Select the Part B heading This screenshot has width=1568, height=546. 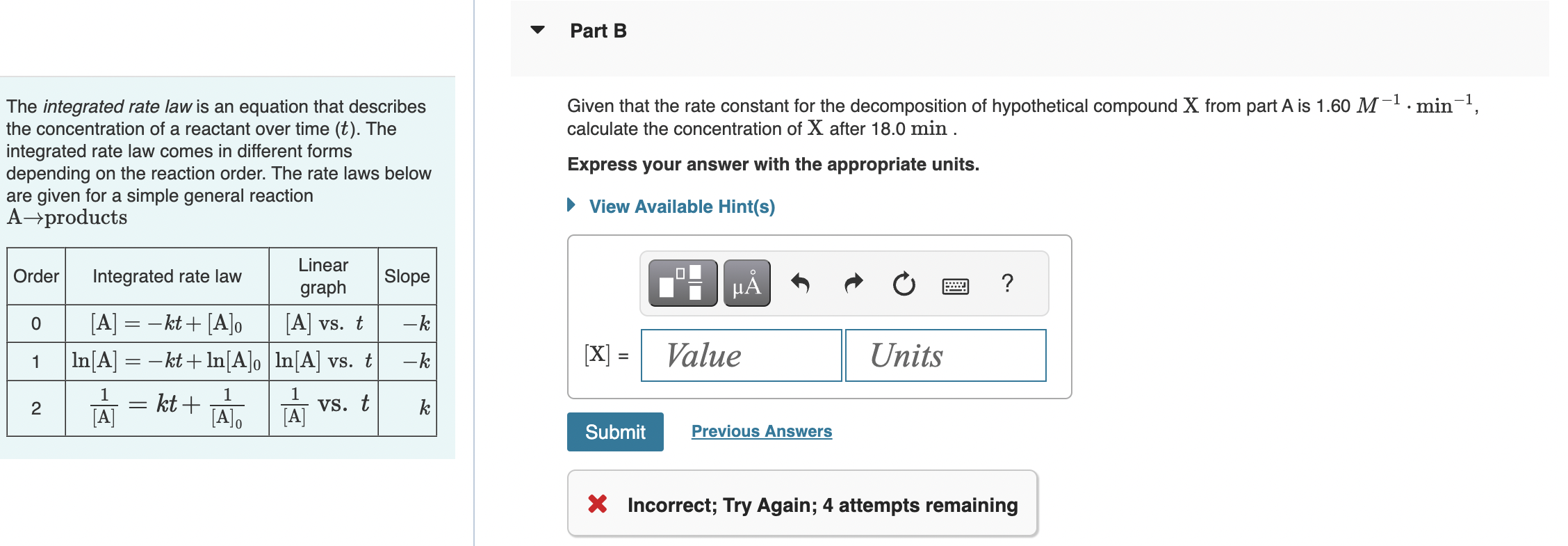[x=597, y=31]
